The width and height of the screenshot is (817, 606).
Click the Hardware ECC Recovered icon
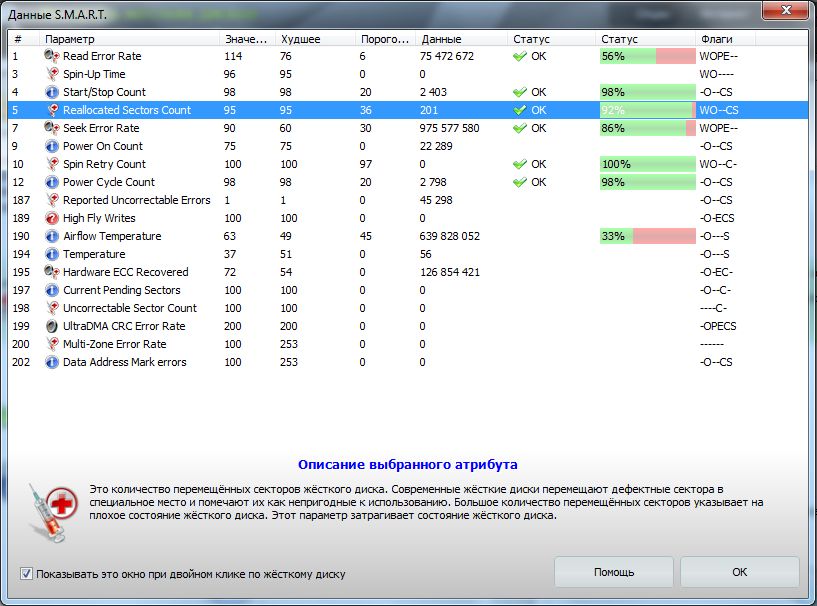tap(52, 272)
